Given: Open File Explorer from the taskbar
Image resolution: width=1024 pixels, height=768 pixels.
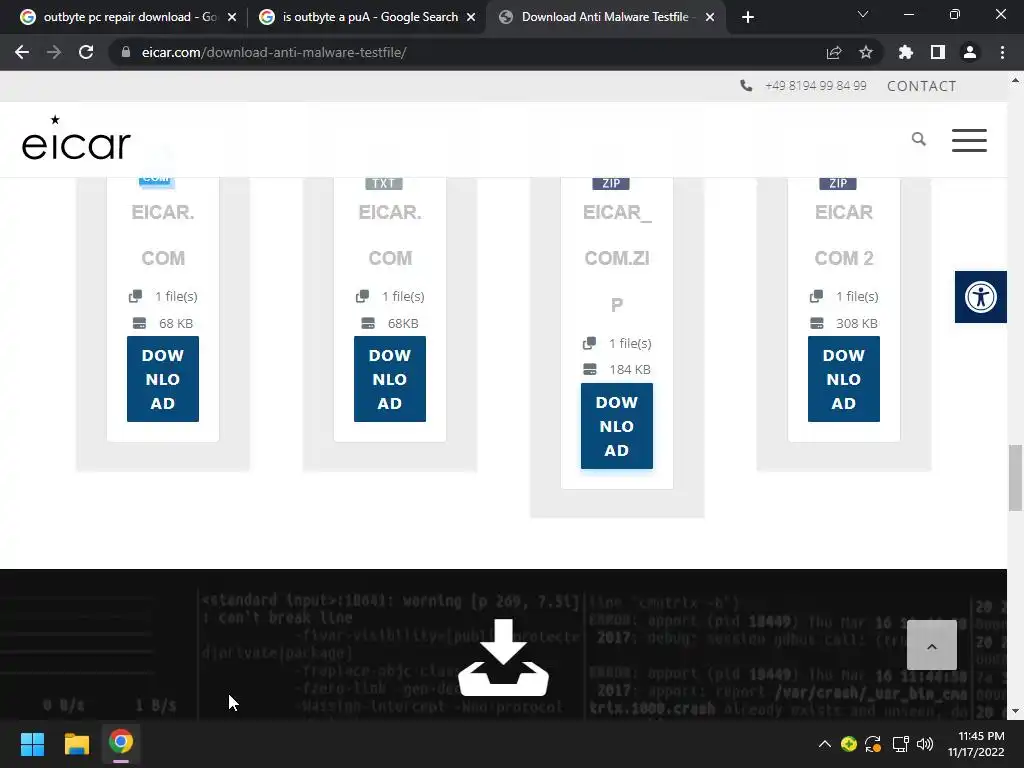Looking at the screenshot, I should (76, 743).
